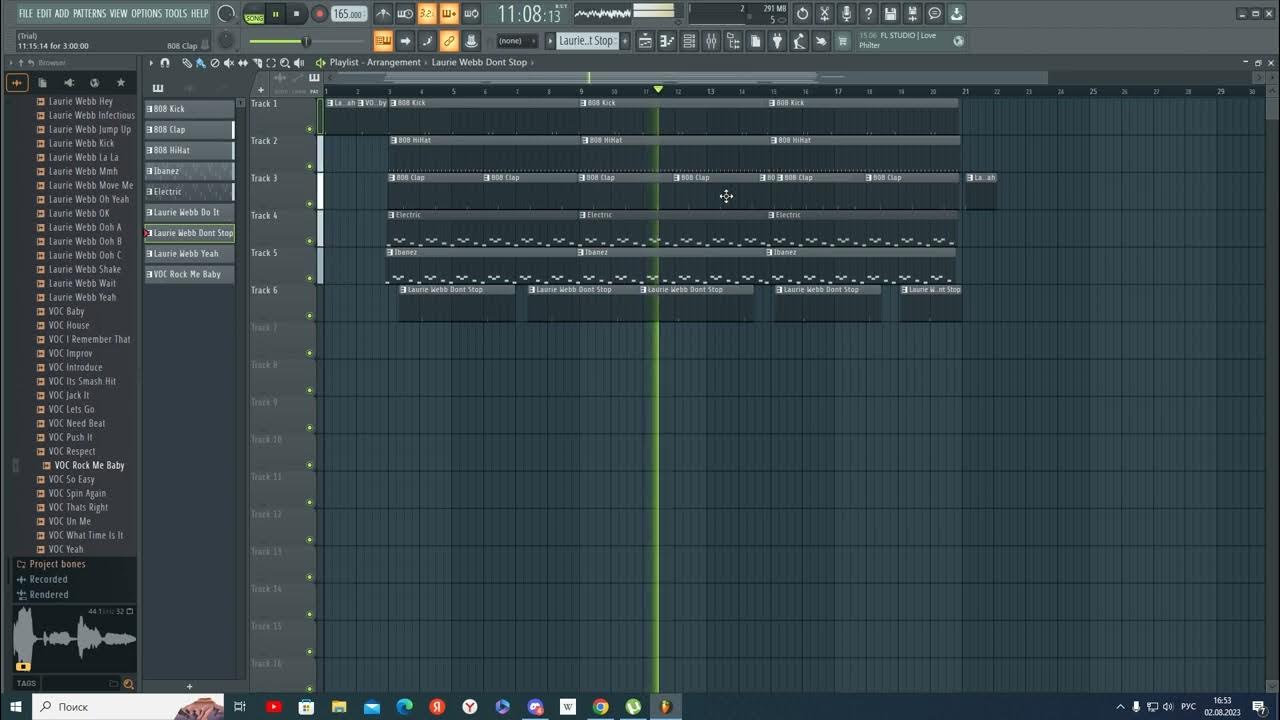Toggle loop recording button

471,14
